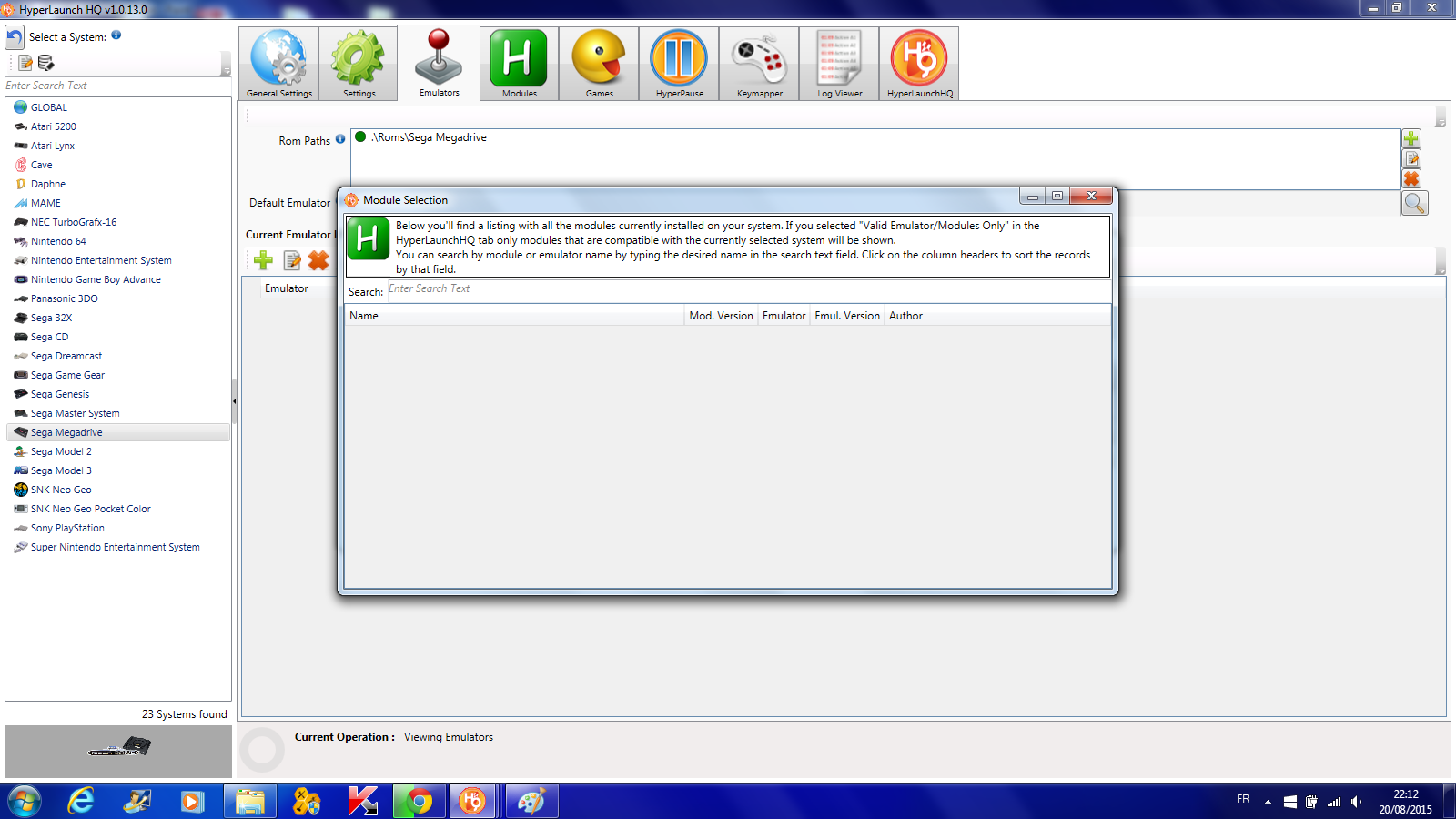
Task: Click the blue undo arrow beside Select a System
Action: point(15,37)
